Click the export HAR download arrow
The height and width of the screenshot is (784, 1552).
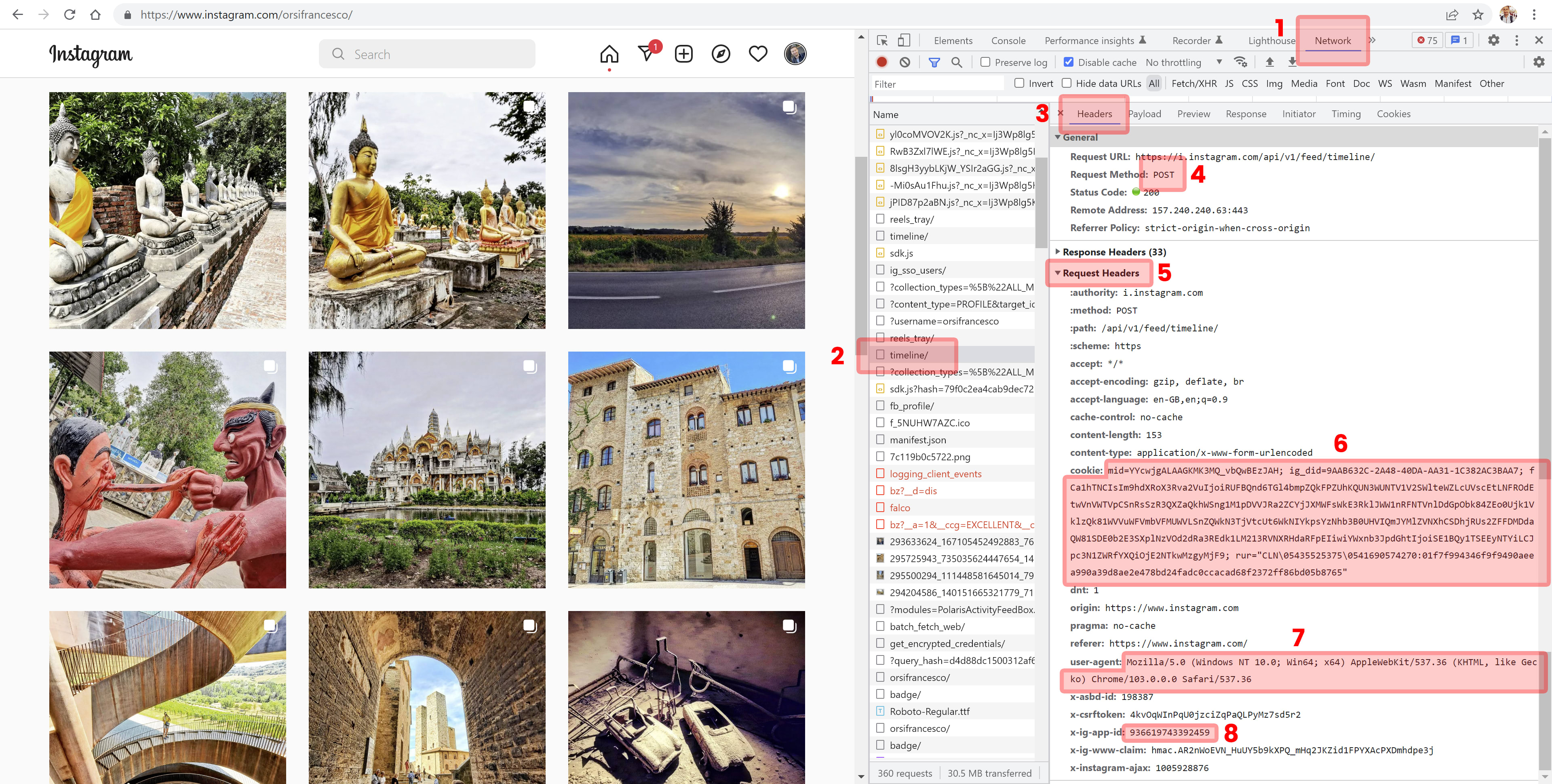[1292, 61]
